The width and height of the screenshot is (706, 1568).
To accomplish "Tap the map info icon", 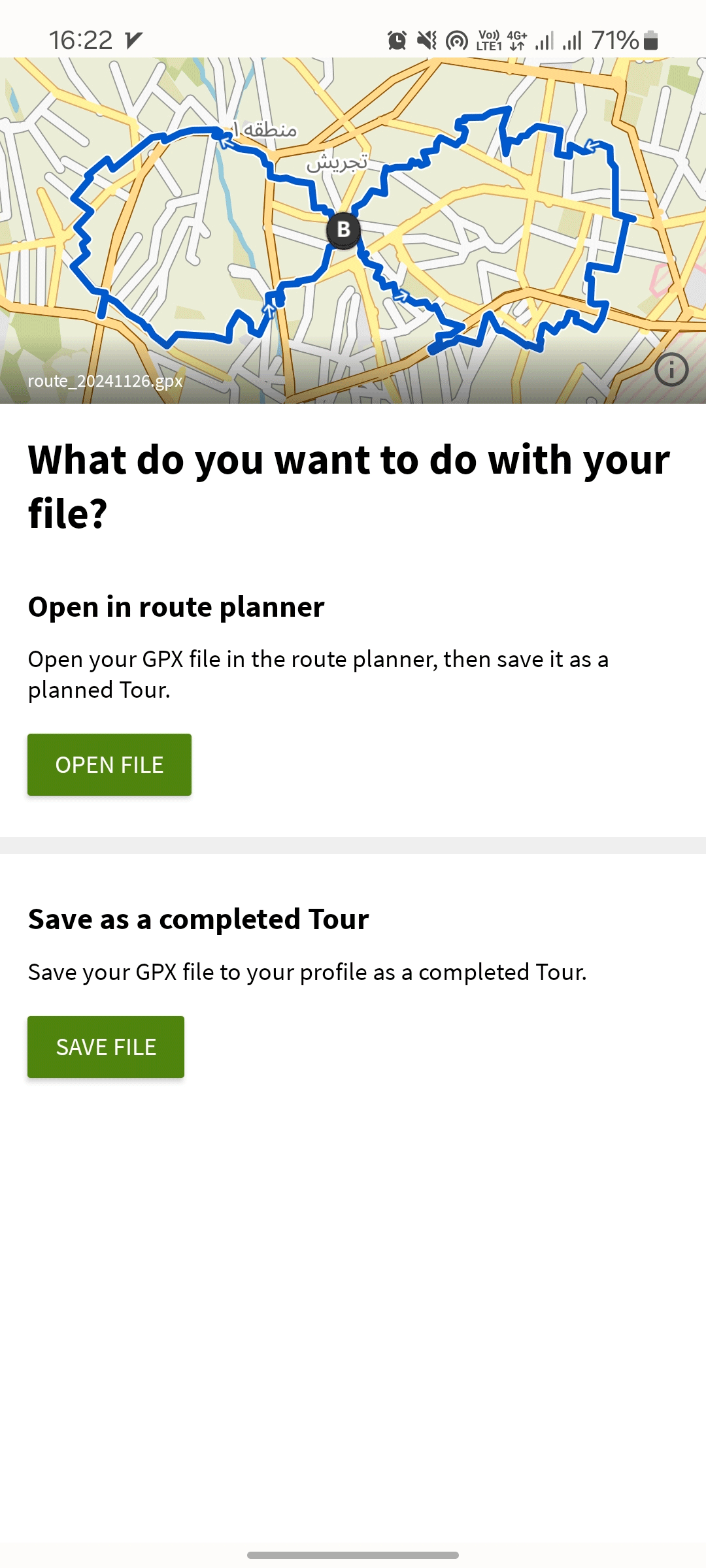I will (671, 370).
